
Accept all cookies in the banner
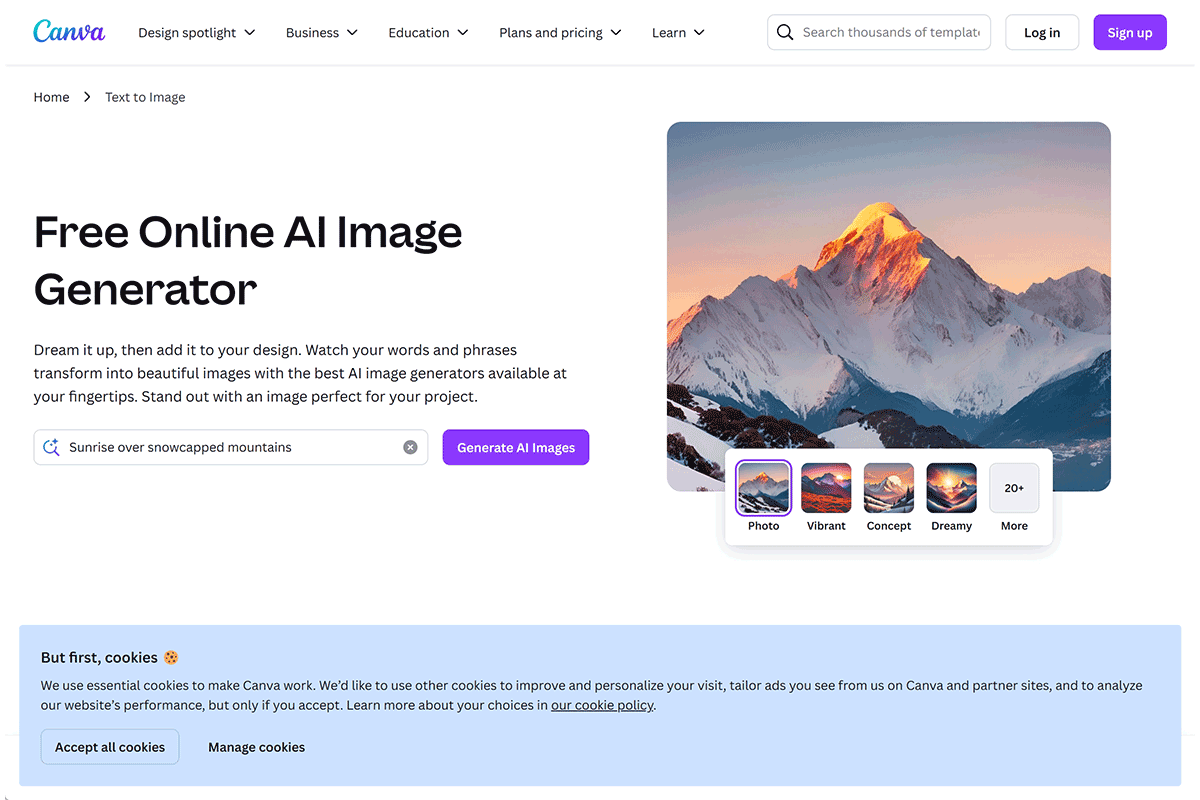coord(110,746)
